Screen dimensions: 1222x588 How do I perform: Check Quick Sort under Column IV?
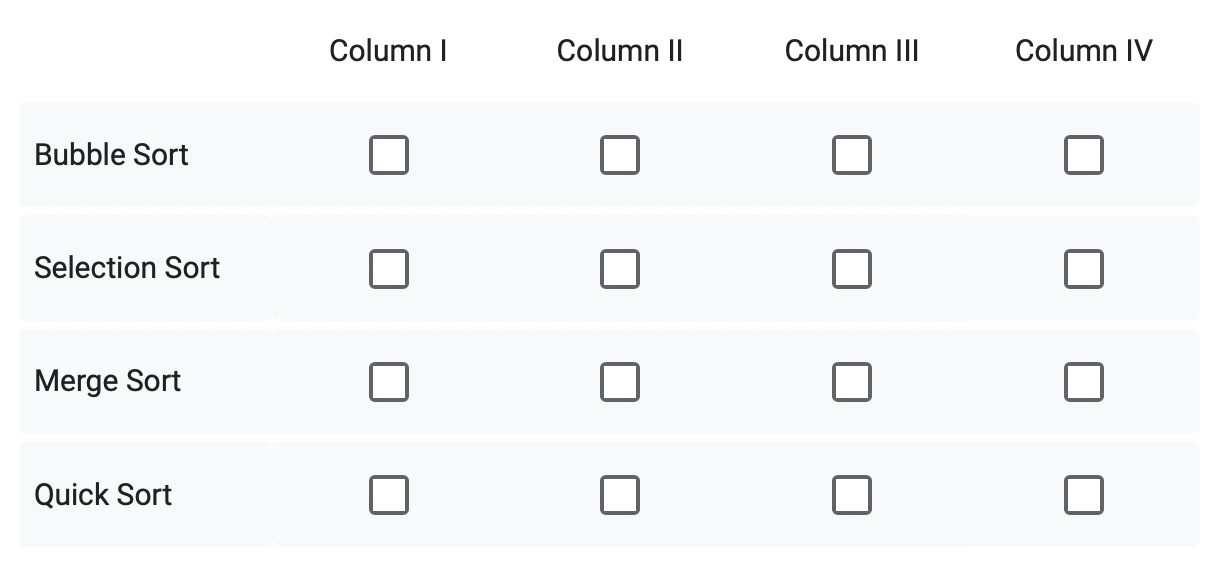click(x=1084, y=494)
